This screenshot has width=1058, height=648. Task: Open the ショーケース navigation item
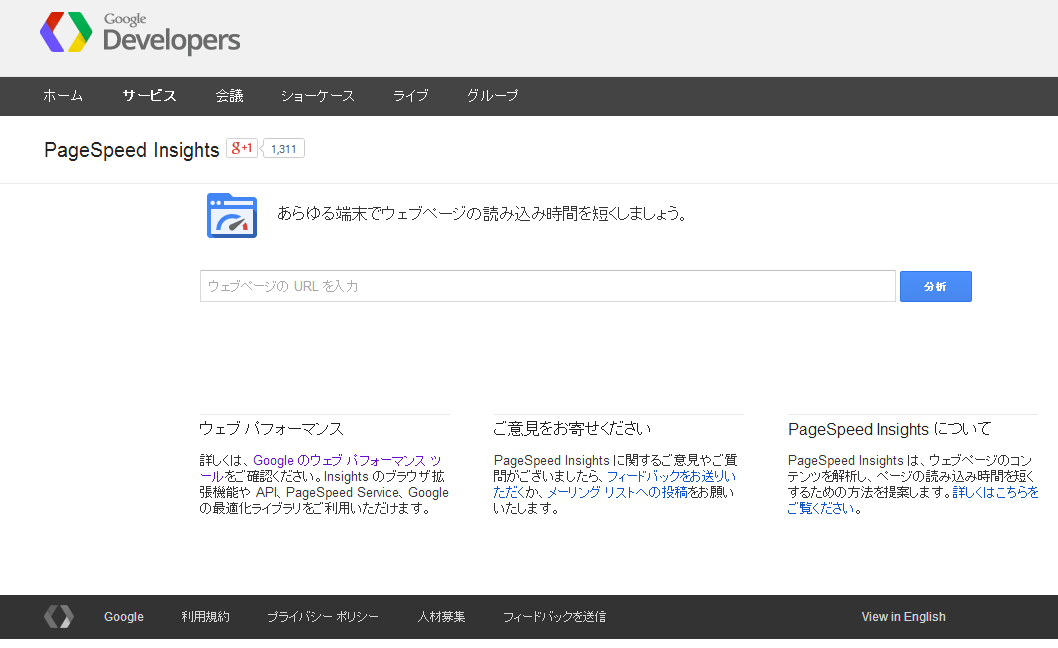(317, 96)
